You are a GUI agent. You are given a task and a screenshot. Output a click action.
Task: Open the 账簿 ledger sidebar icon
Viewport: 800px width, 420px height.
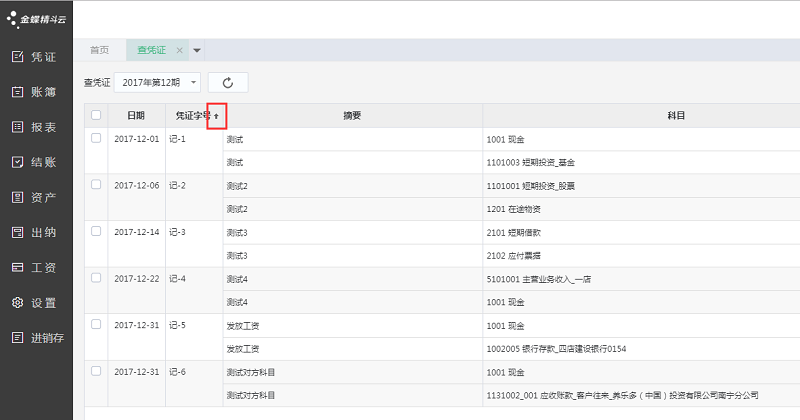(17, 92)
